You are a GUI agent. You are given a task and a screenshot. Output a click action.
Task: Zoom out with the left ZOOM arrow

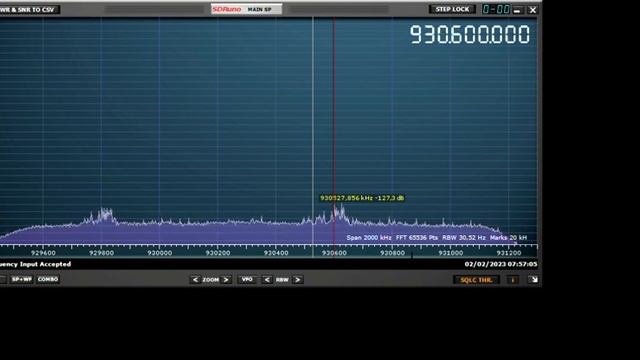[195, 280]
